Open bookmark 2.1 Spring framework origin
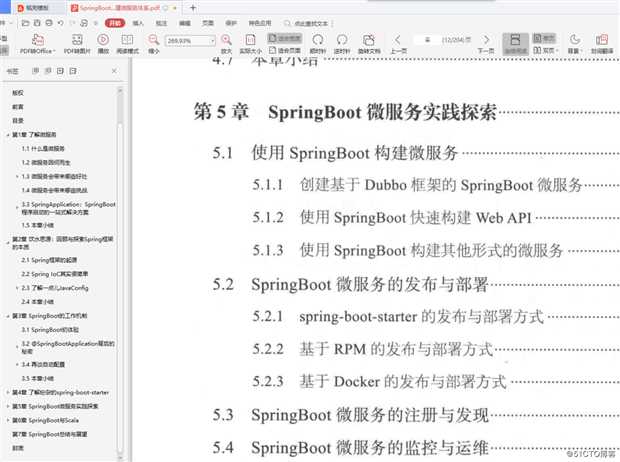This screenshot has width=620, height=462. tap(49, 260)
